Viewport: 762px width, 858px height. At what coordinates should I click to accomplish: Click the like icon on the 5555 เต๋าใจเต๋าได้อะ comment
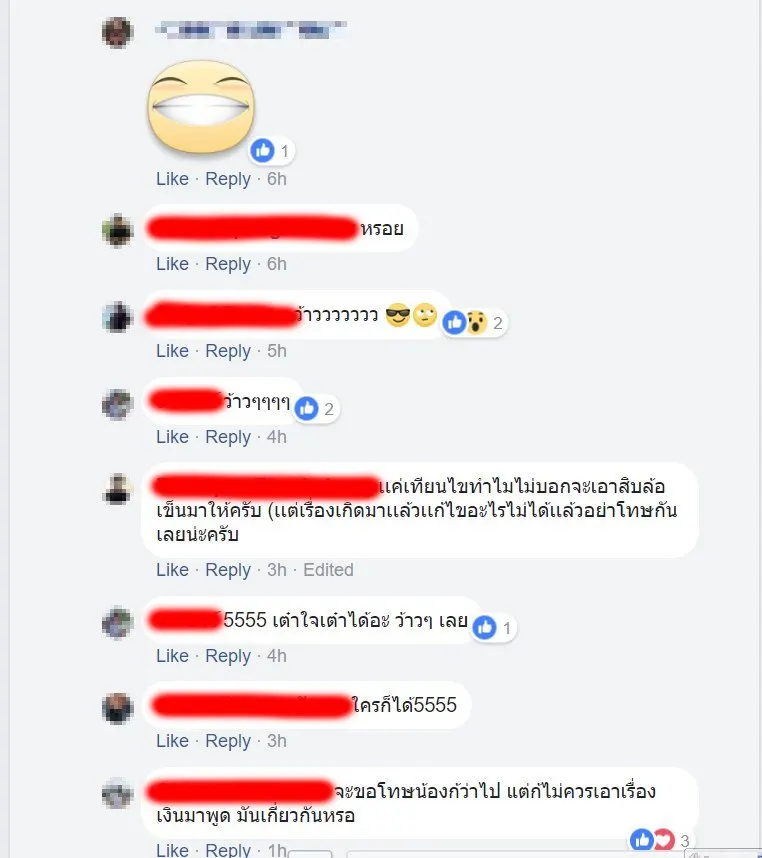tap(485, 627)
